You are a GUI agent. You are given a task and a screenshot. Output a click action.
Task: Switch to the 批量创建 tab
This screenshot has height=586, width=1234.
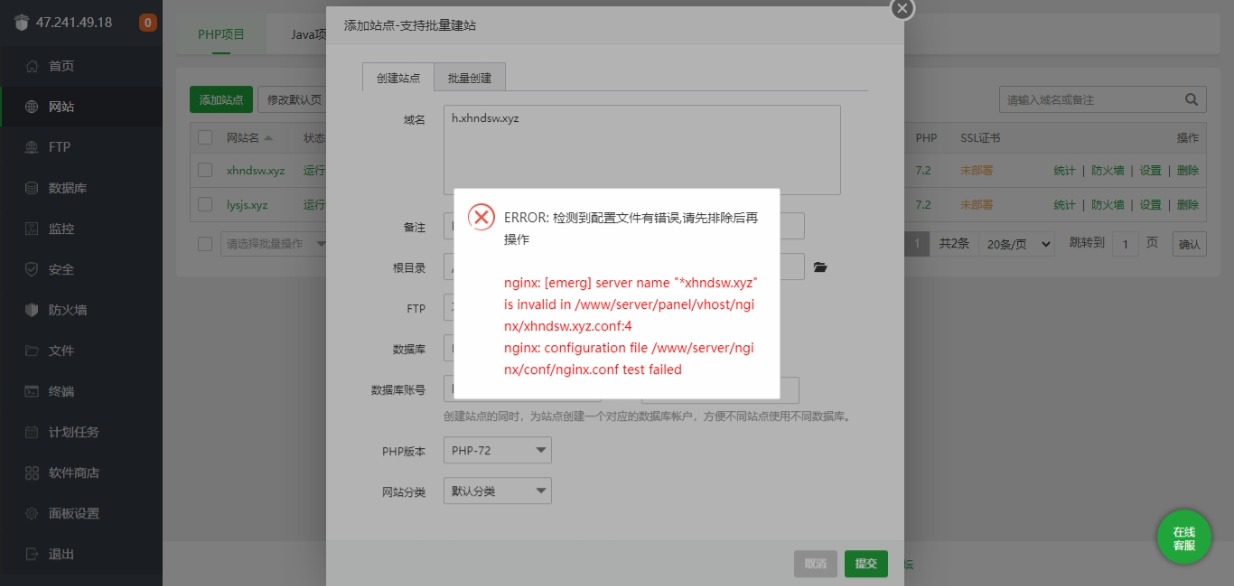point(470,77)
